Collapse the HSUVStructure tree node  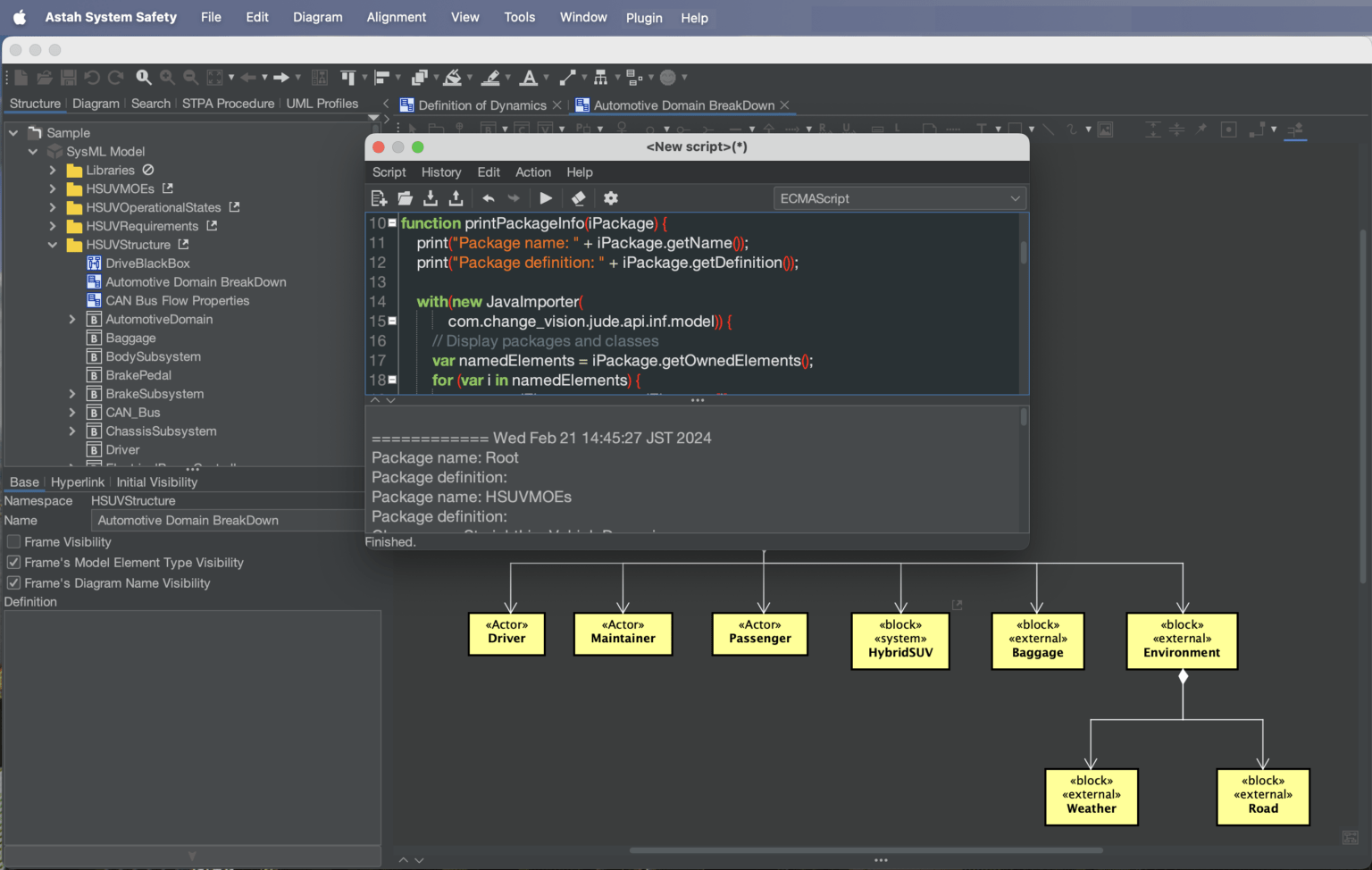coord(52,244)
